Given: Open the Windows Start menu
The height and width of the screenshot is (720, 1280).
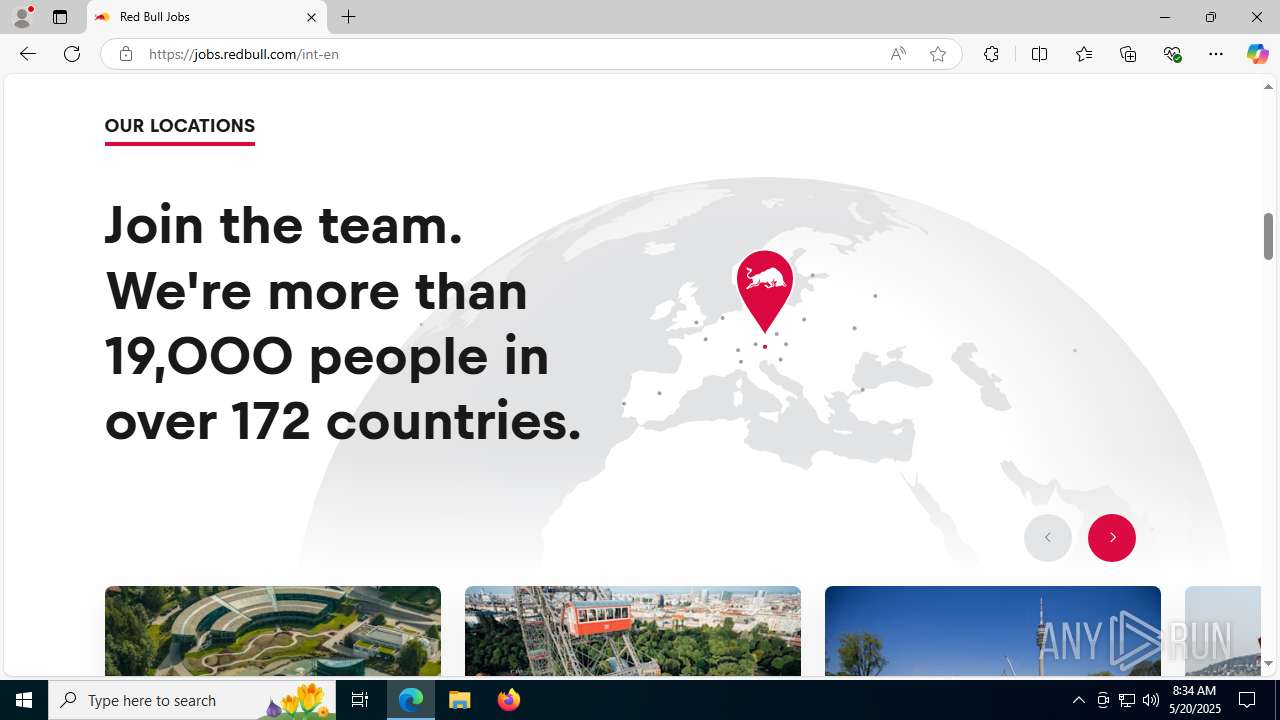Looking at the screenshot, I should click(x=24, y=700).
